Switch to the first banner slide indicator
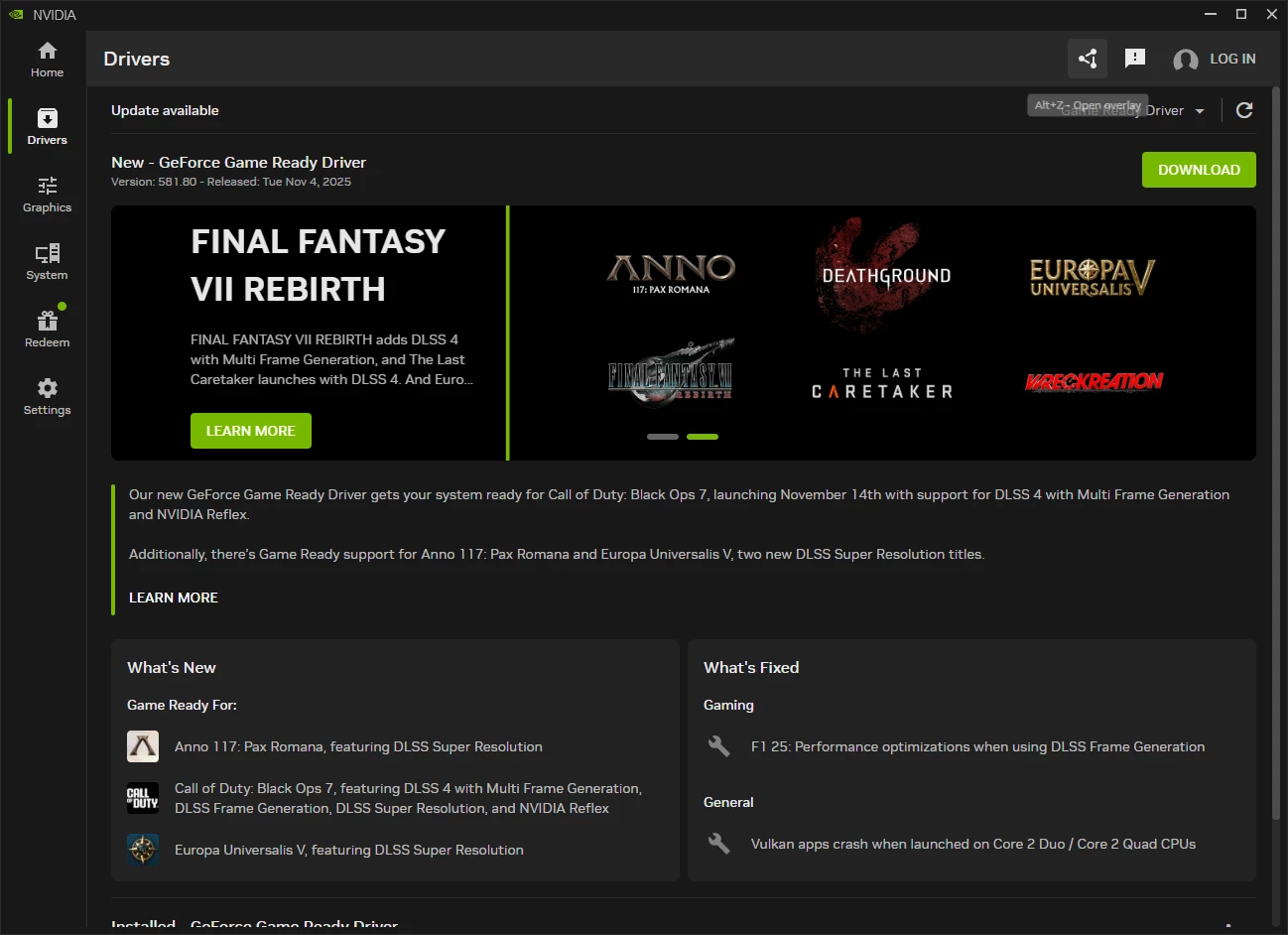 point(663,437)
